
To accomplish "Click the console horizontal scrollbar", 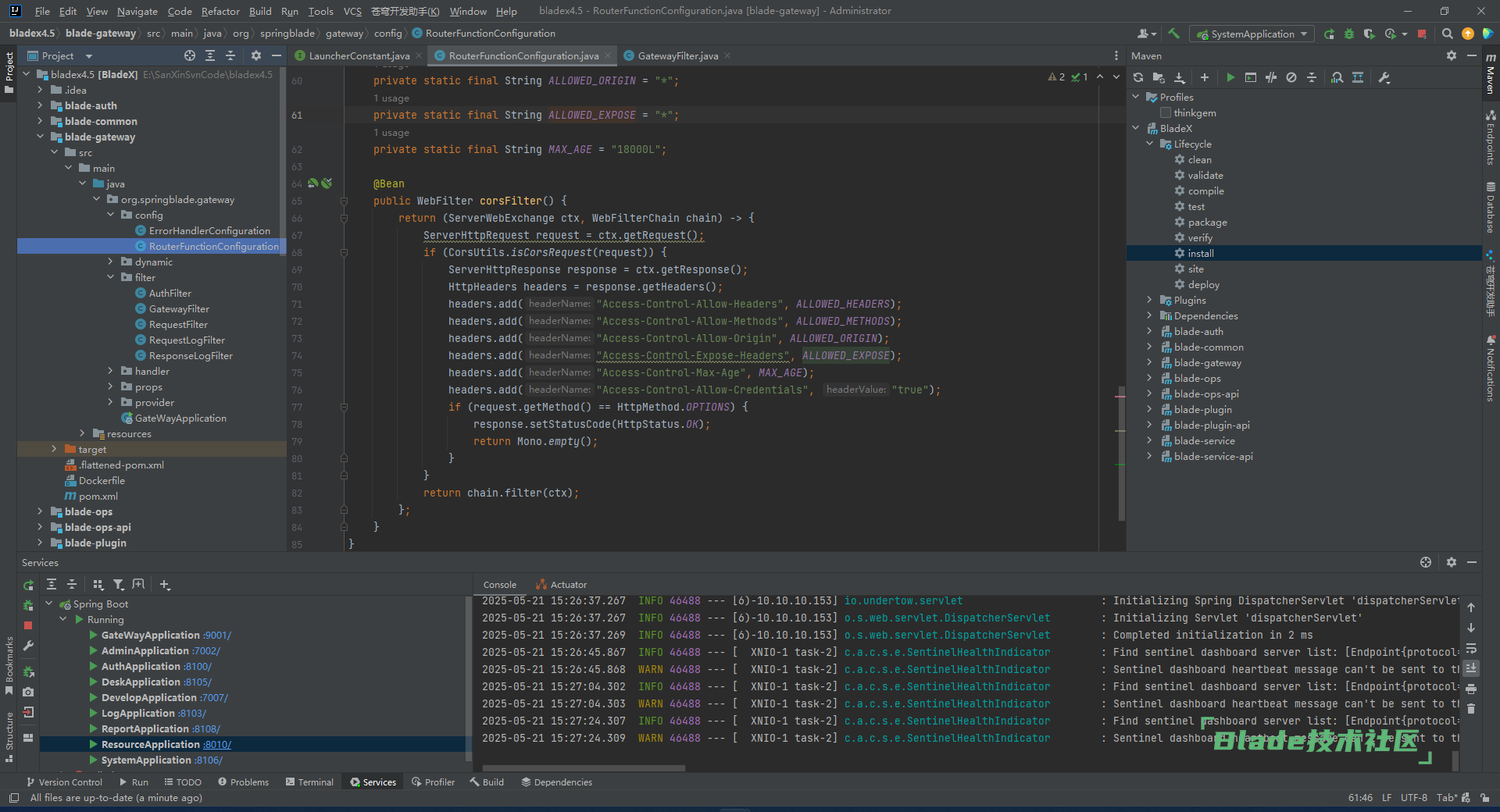I will tap(583, 768).
